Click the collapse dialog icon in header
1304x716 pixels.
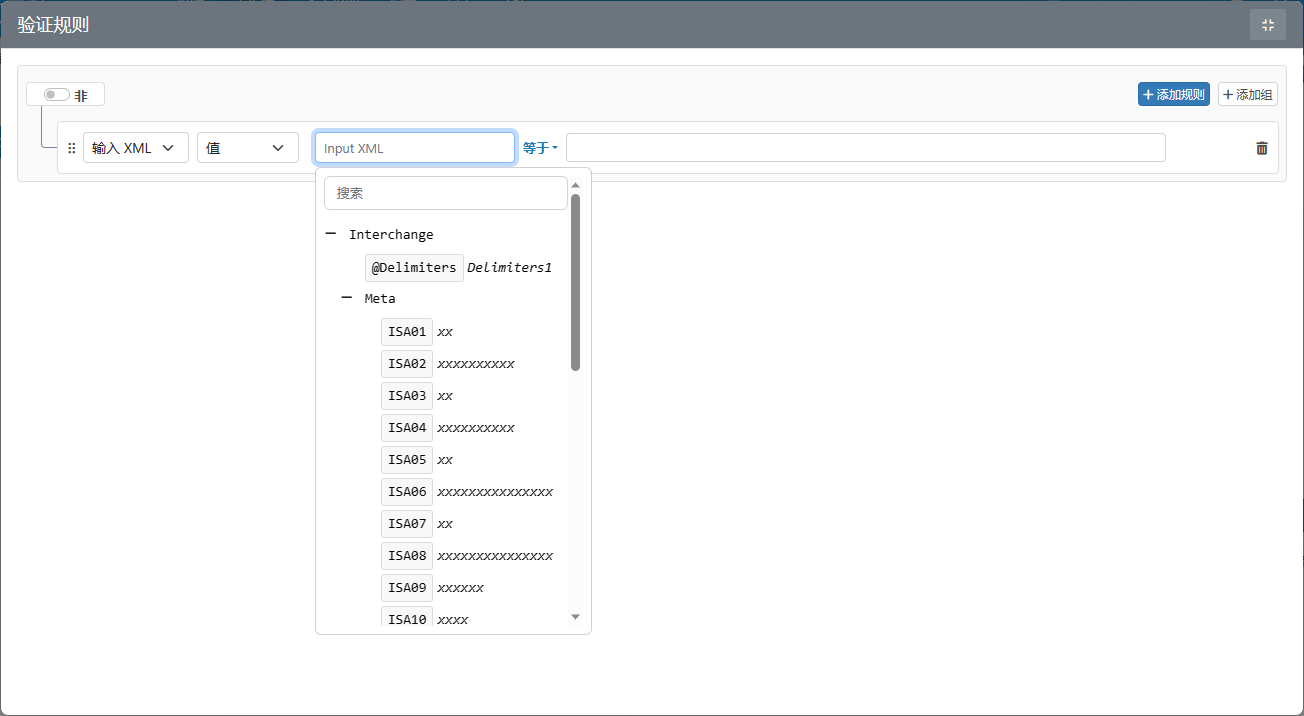pyautogui.click(x=1267, y=25)
